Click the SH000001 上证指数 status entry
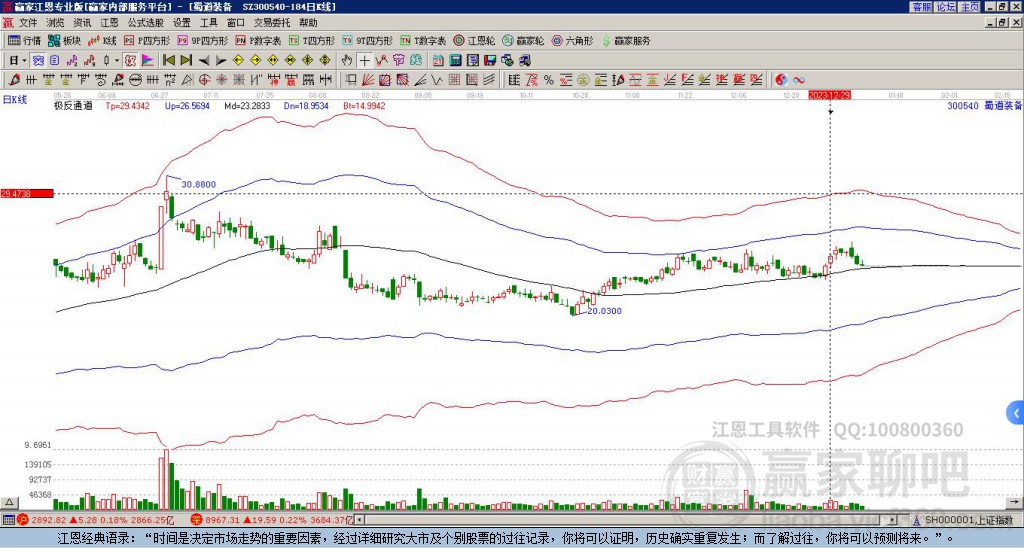Image resolution: width=1024 pixels, height=548 pixels. tap(965, 520)
